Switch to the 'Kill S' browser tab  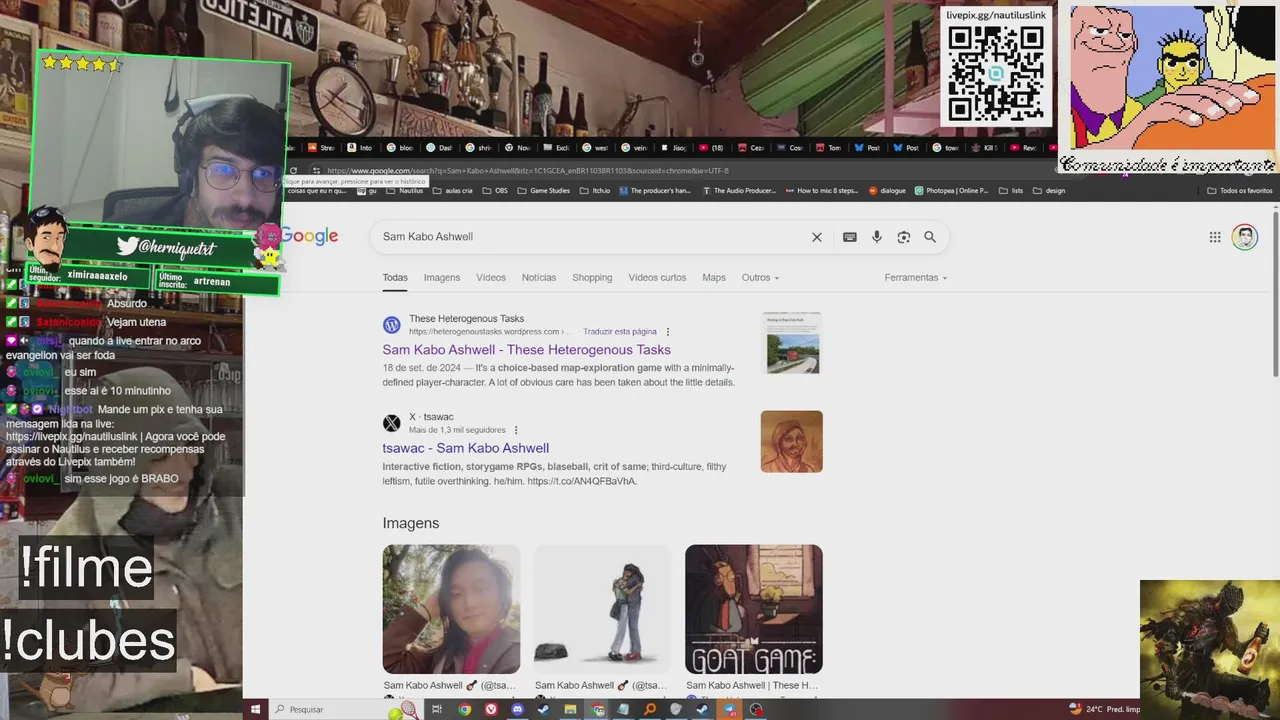[984, 148]
